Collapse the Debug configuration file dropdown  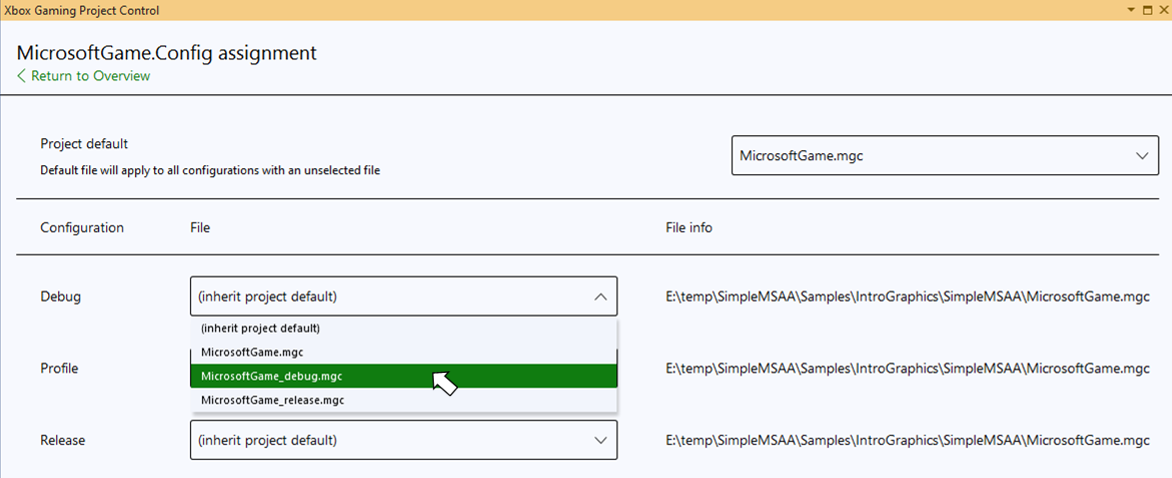click(404, 297)
